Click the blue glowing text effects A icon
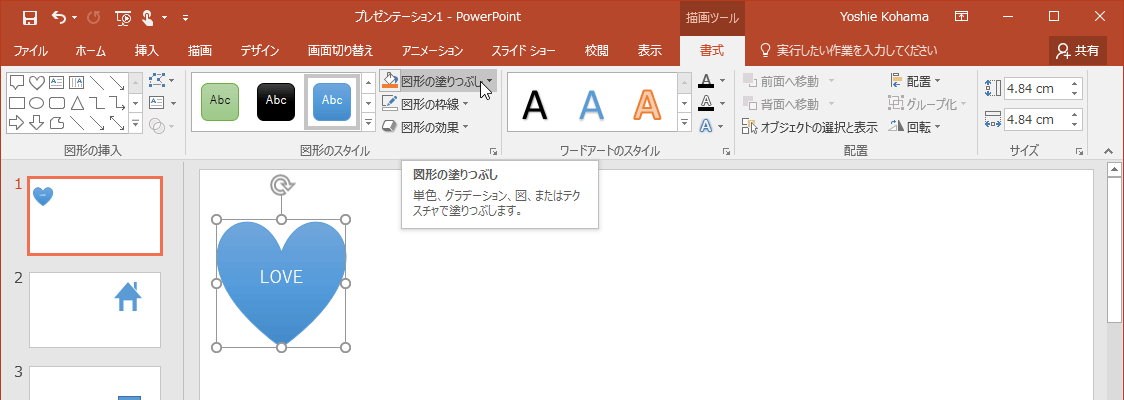The width and height of the screenshot is (1124, 400). tap(706, 126)
